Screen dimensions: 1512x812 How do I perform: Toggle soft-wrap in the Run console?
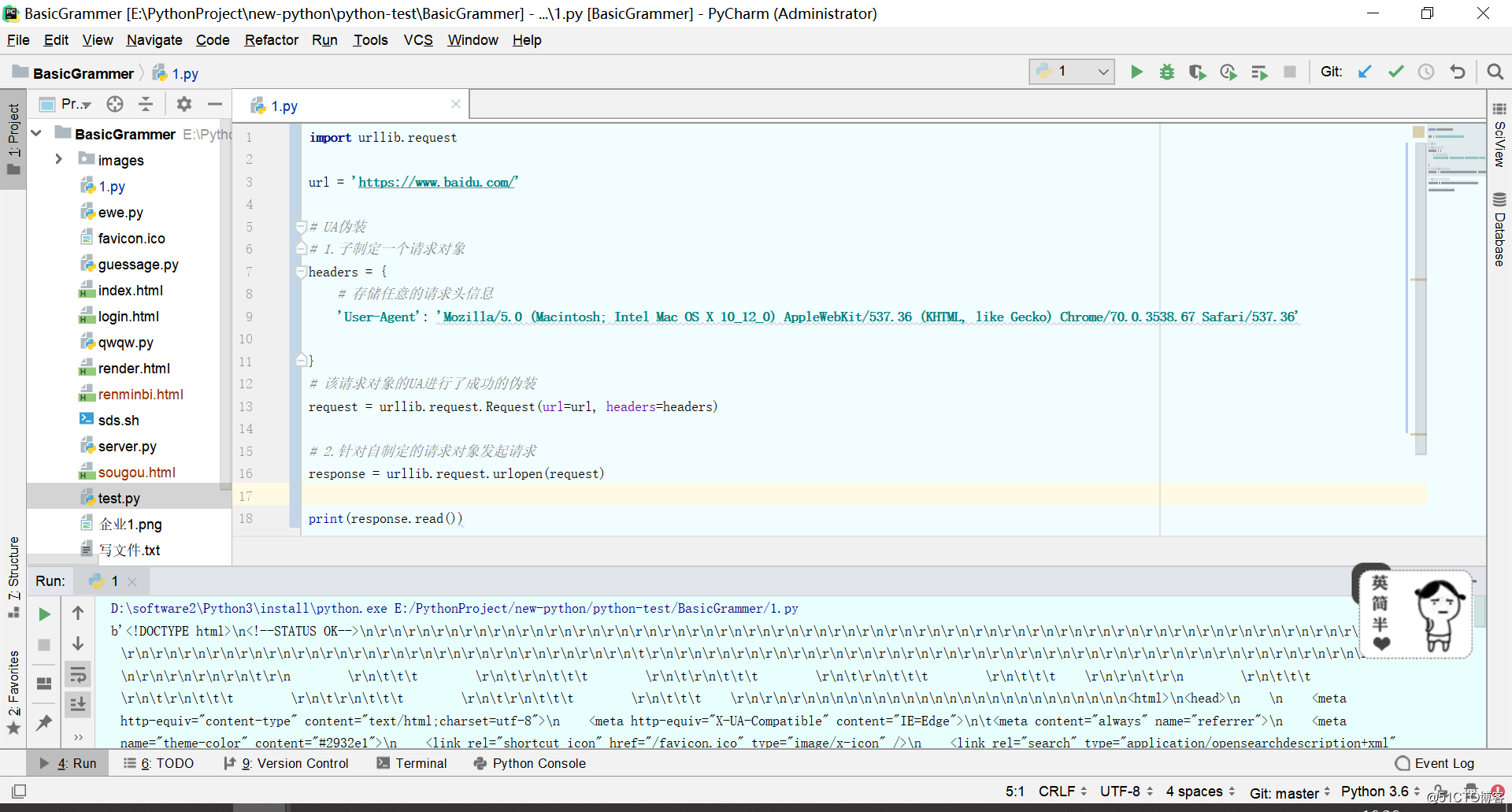[x=78, y=675]
